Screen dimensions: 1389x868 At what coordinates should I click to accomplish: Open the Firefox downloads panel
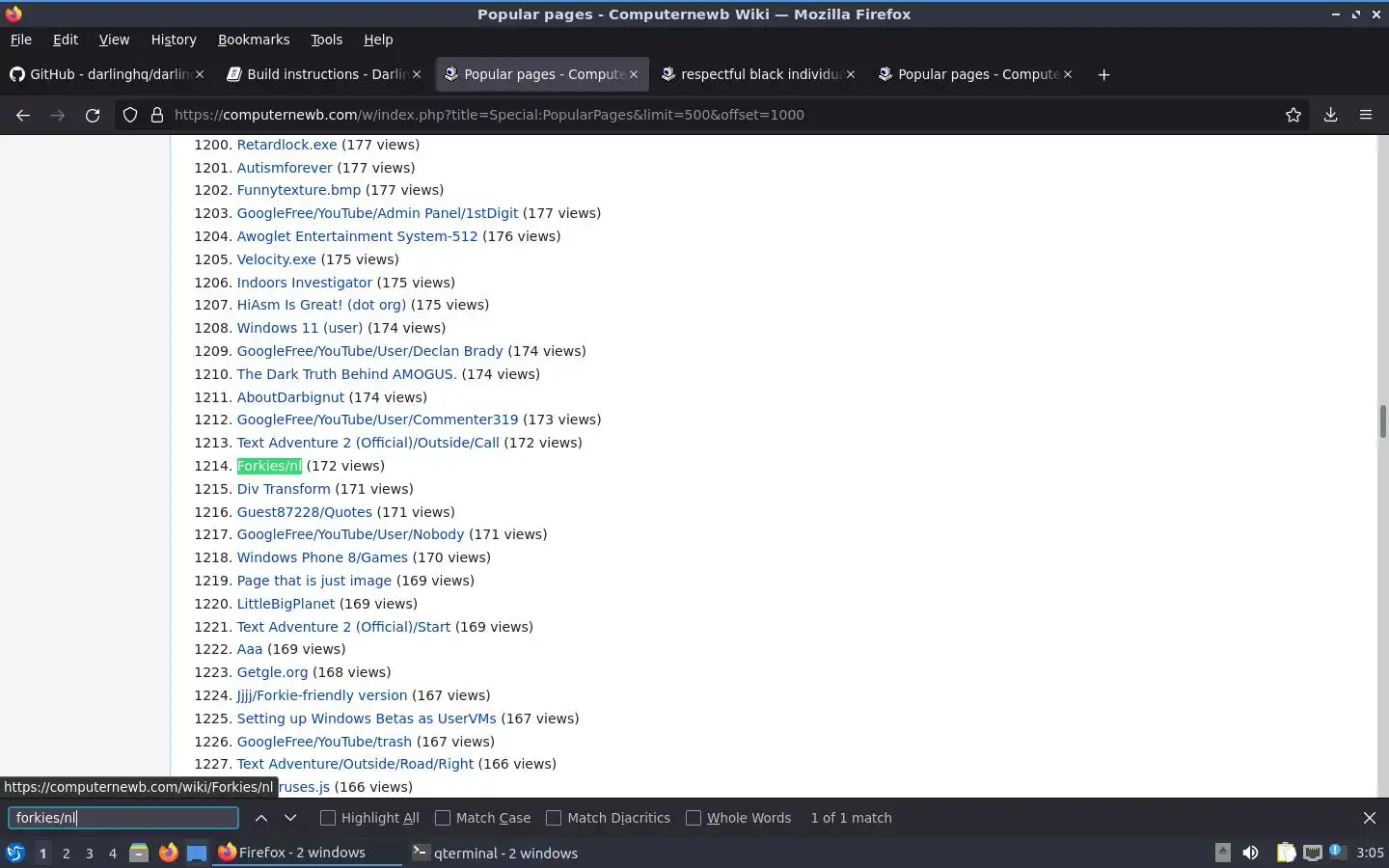(1330, 115)
